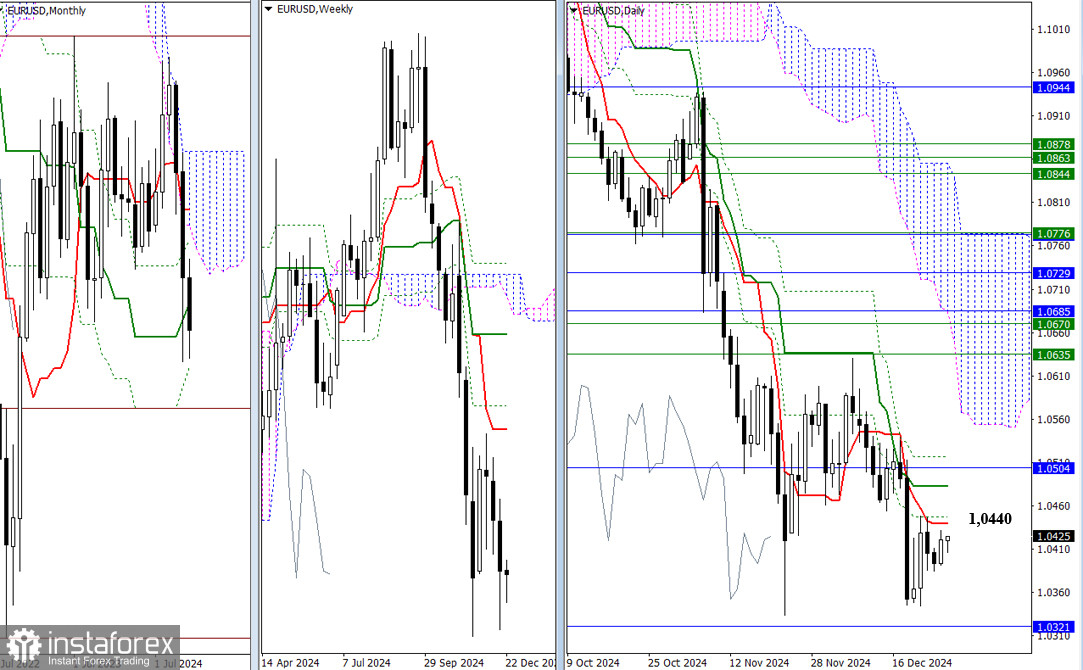
Task: Select the 1,0440 annotation text
Action: [990, 519]
